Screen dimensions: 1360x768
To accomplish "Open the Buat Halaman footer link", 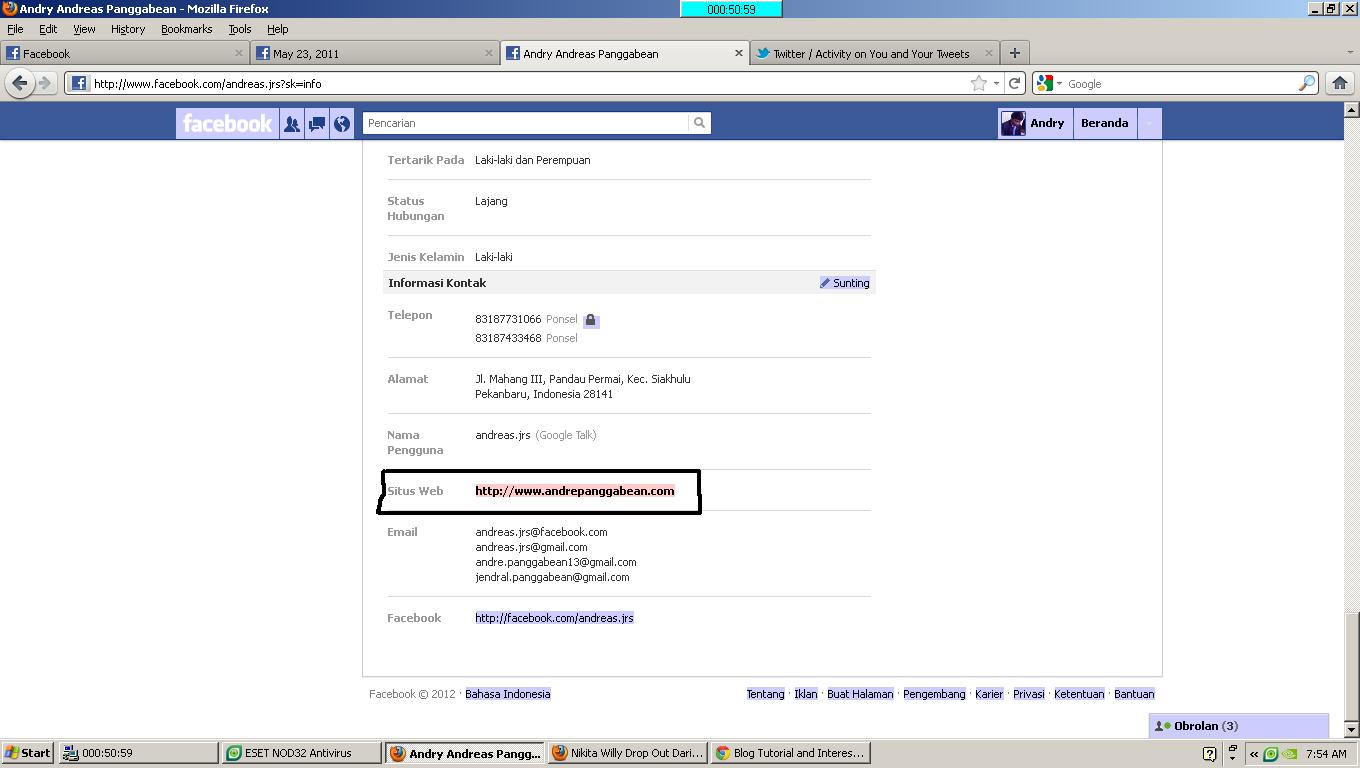I will click(x=860, y=694).
